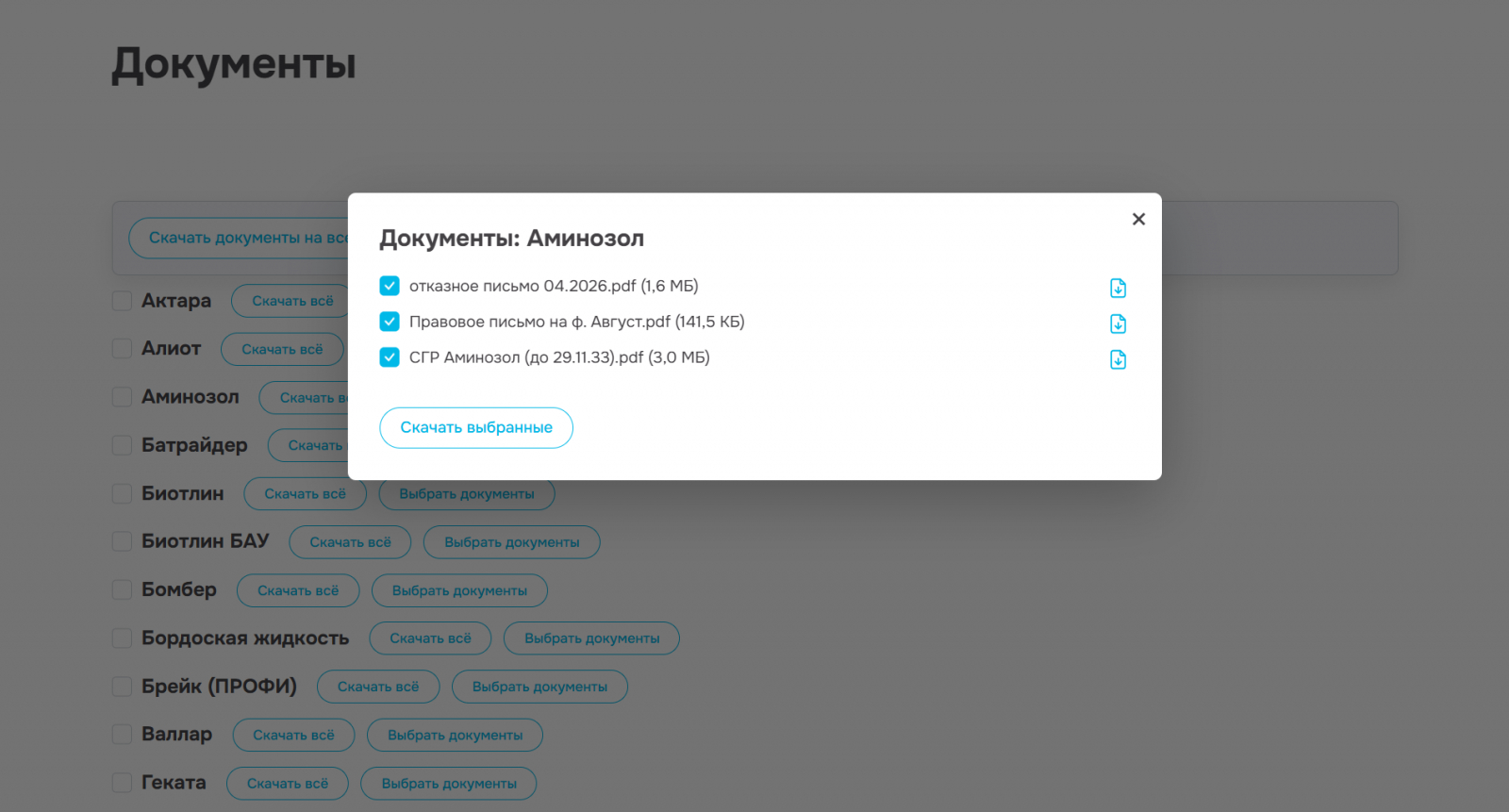Open Выбрать документы for Геката
The image size is (1509, 812).
coord(449,784)
